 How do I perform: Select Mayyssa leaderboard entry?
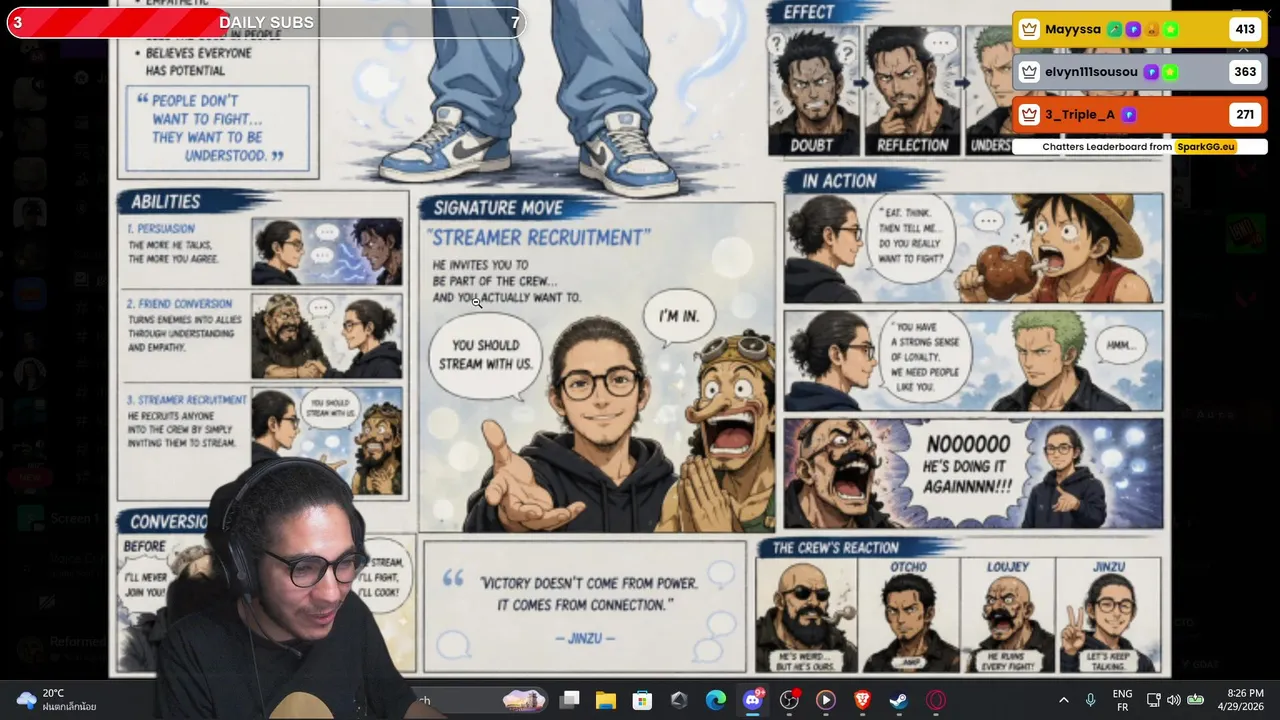coord(1140,29)
